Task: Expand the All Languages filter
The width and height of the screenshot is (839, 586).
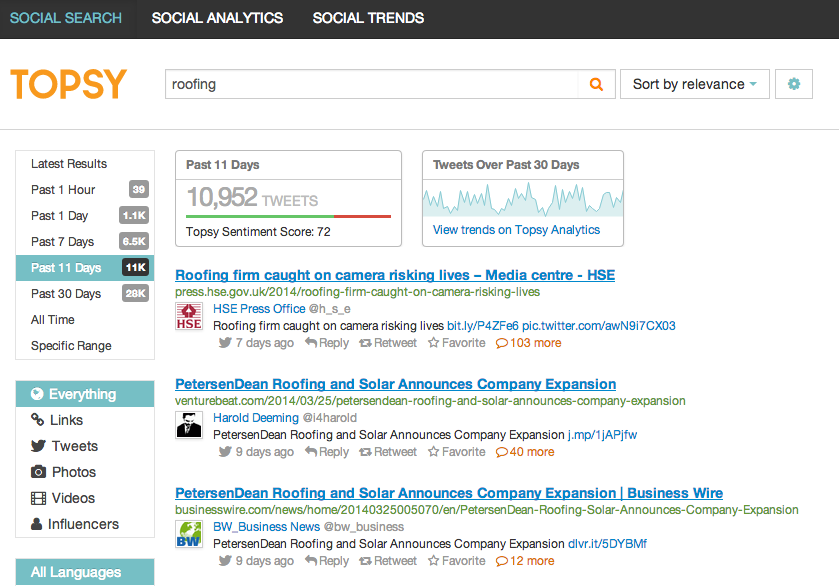Action: [85, 572]
